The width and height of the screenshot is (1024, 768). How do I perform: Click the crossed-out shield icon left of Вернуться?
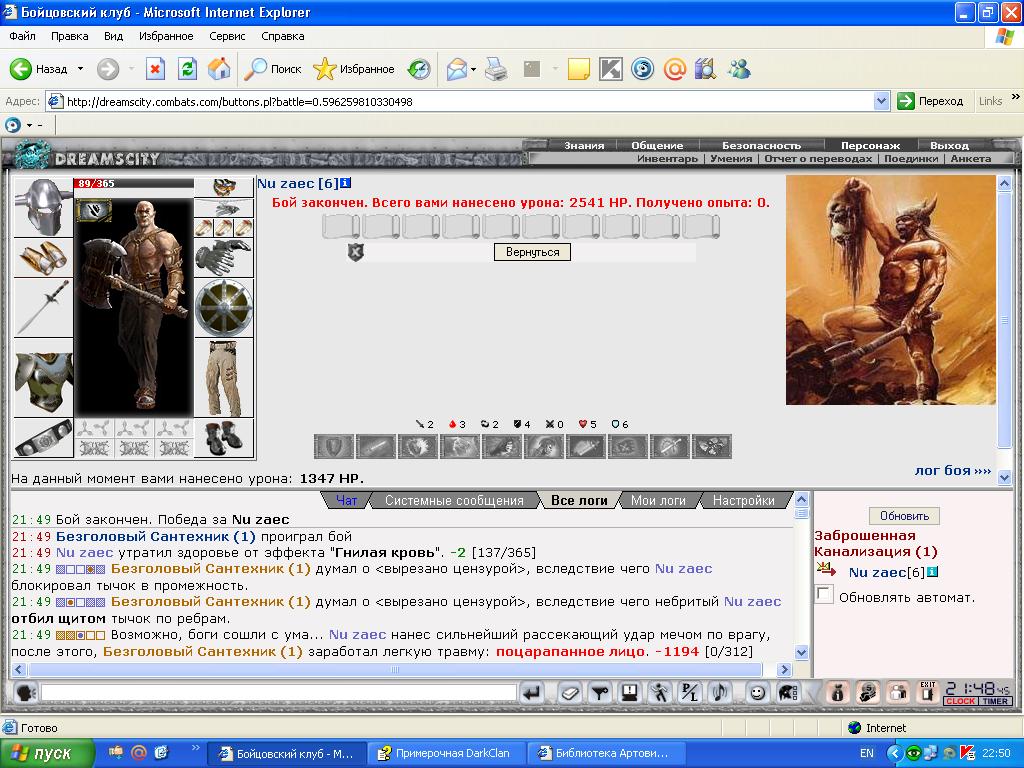pyautogui.click(x=355, y=252)
